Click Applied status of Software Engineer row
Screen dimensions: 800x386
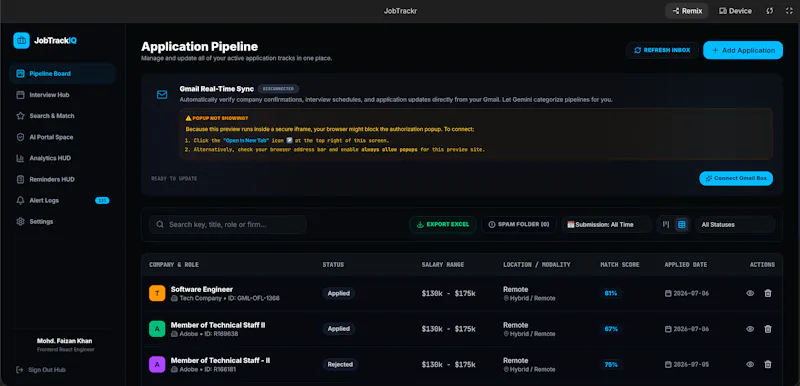[x=339, y=293]
